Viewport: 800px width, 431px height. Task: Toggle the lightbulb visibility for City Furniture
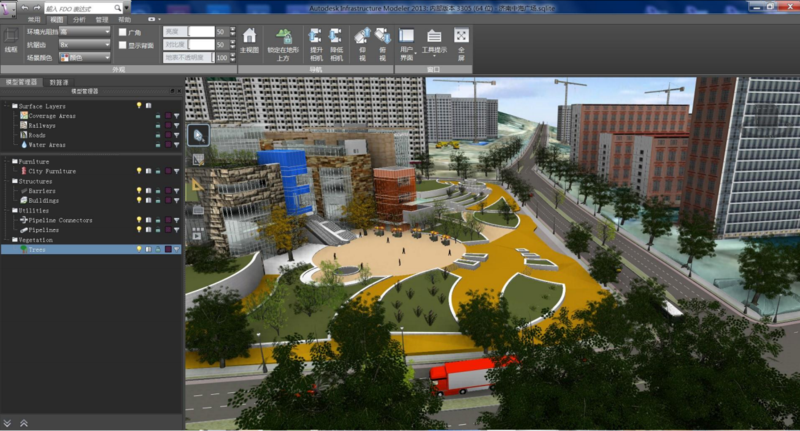[139, 171]
